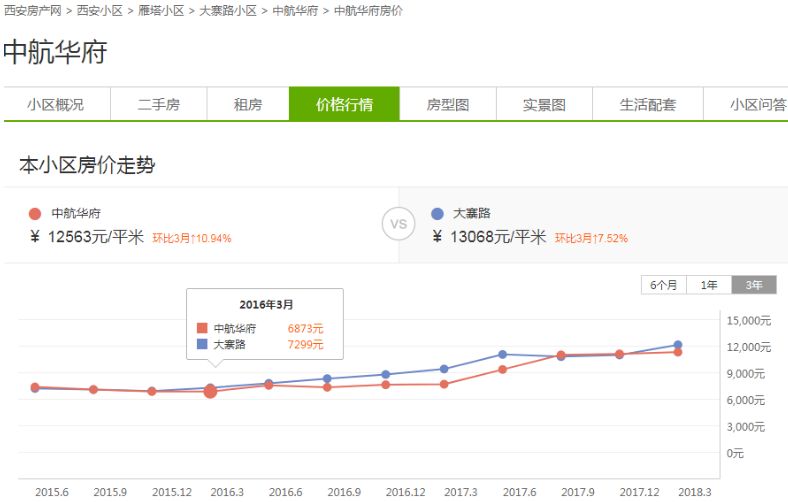Viewport: 788px width, 502px height.
Task: Click 环比3月↑7.52% change text
Action: 591,238
